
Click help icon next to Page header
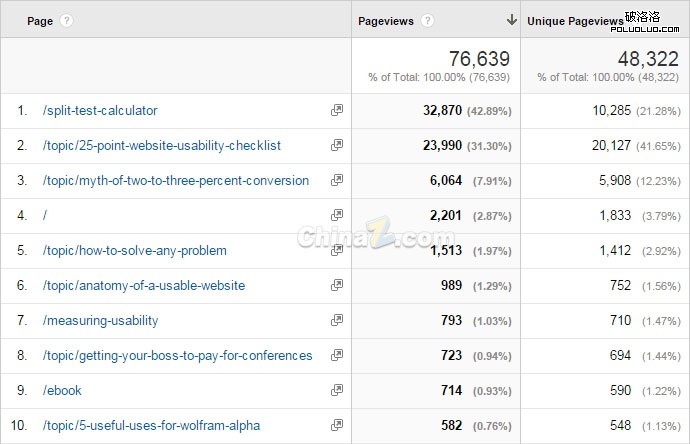point(66,20)
